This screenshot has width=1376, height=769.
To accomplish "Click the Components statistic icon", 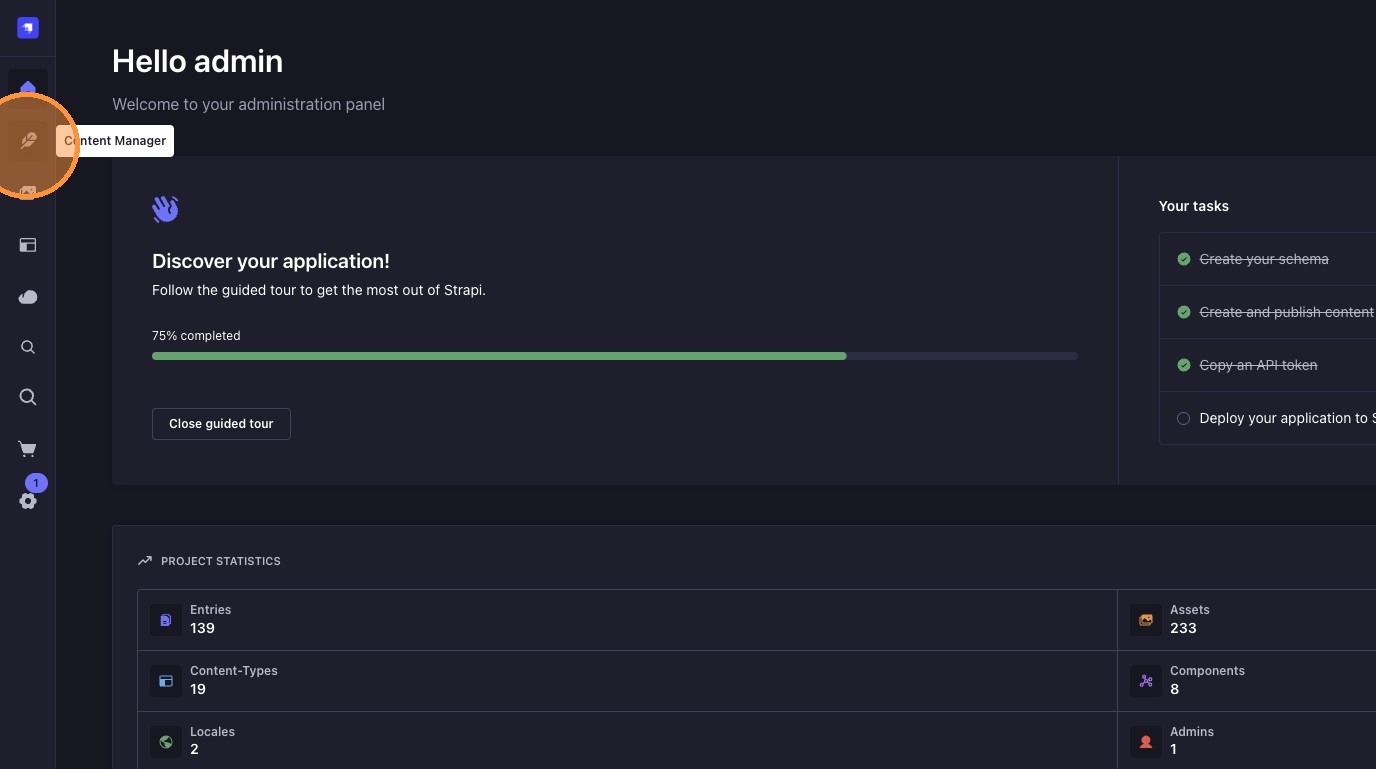I will click(x=1146, y=681).
